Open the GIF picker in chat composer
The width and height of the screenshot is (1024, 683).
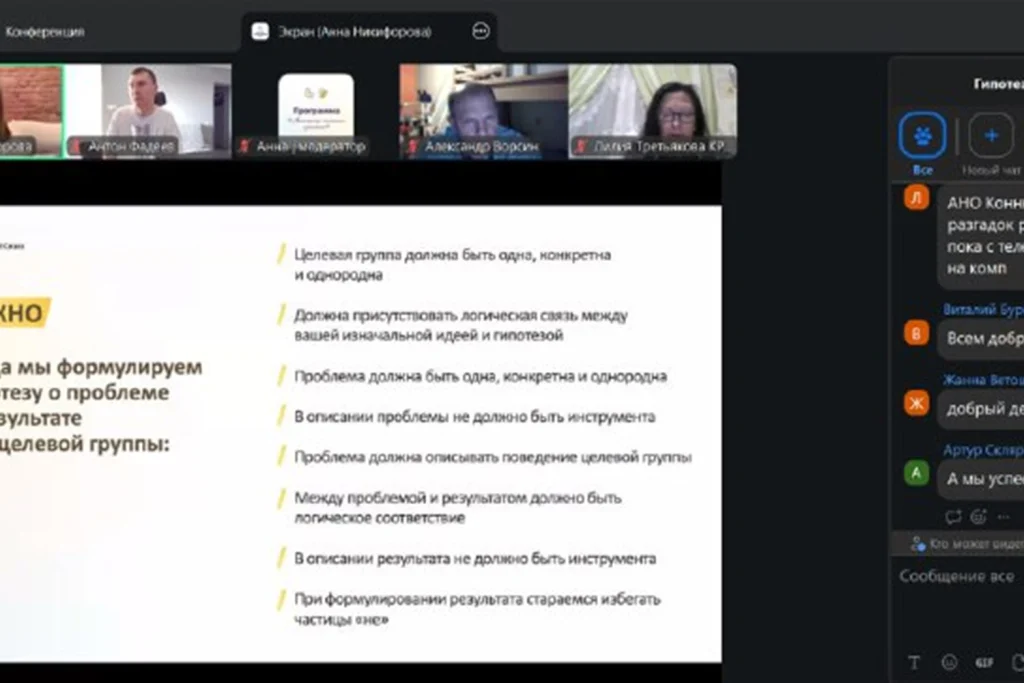tap(984, 663)
